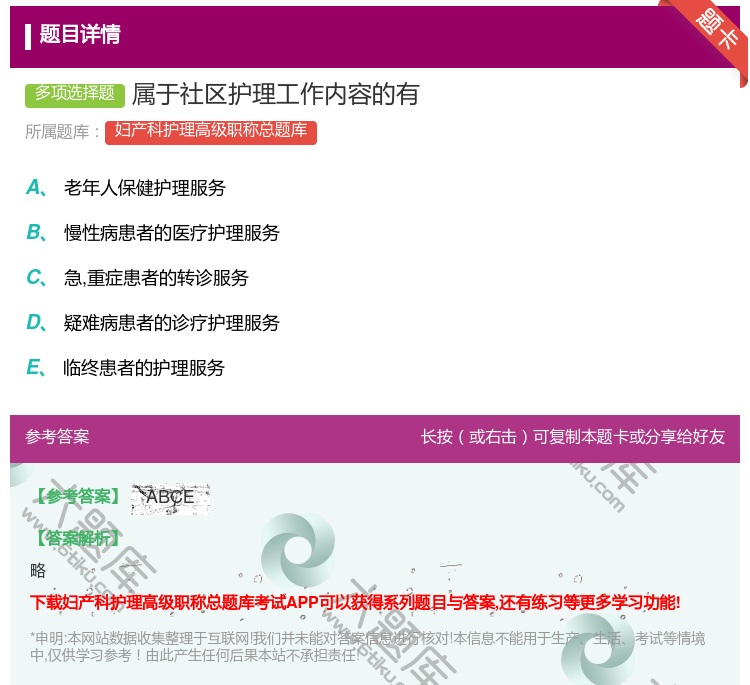The height and width of the screenshot is (685, 750).
Task: Click the 【参考答案】 green label
Action: coord(78,497)
